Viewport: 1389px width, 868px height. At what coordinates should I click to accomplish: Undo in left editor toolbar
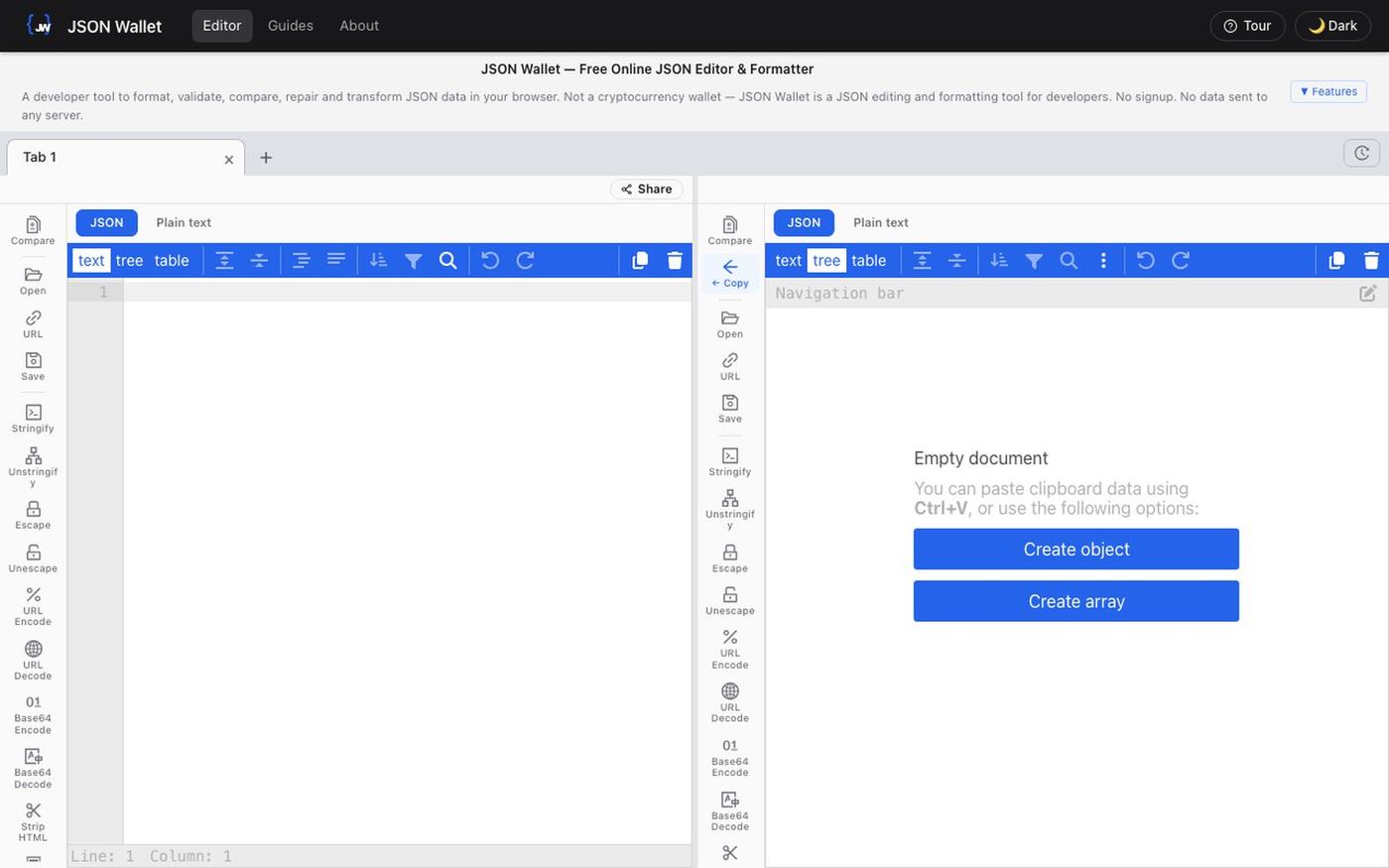tap(490, 260)
